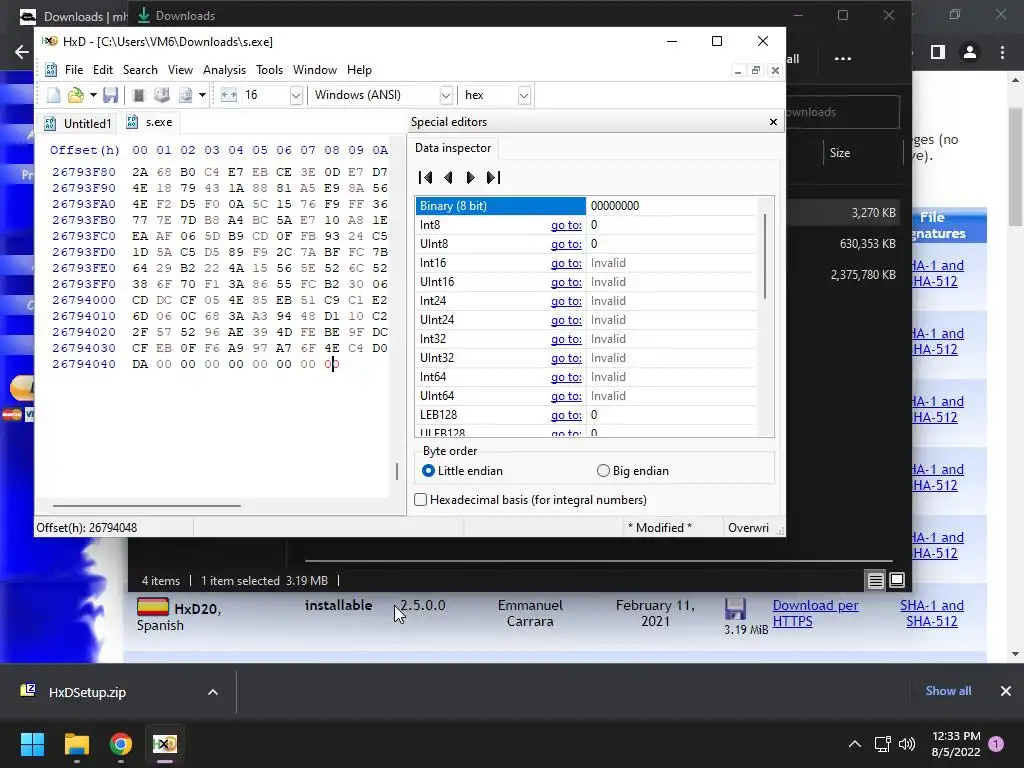Viewport: 1024px width, 768px height.
Task: Expand the Windows (ANSI) charset dropdown
Action: (446, 95)
